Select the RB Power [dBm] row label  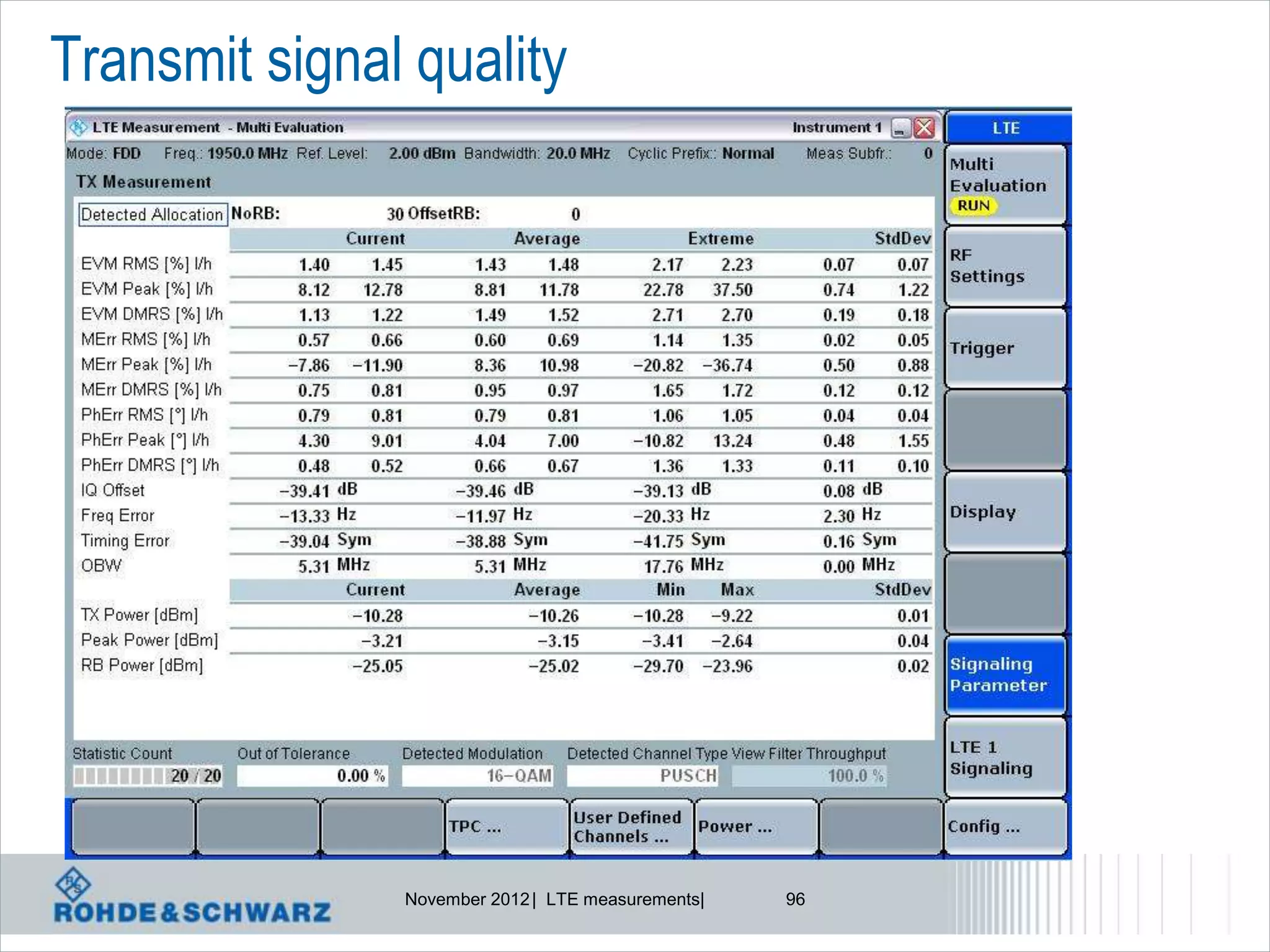(142, 666)
